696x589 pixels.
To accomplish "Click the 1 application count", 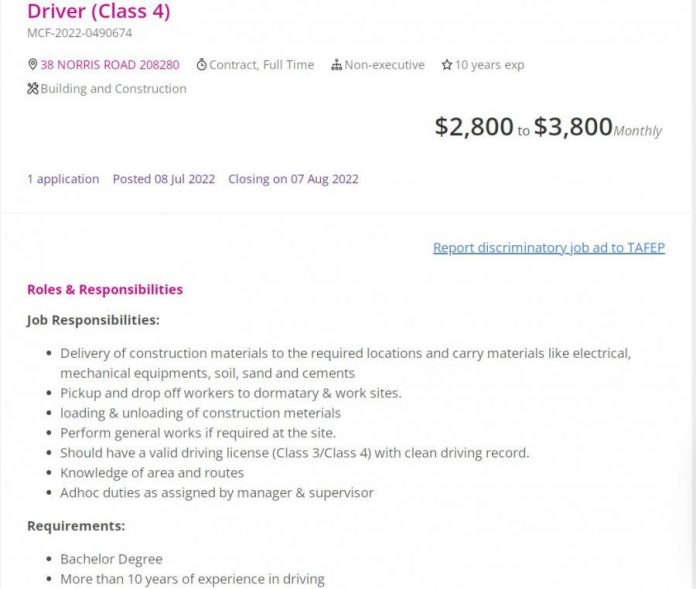I will click(x=63, y=179).
